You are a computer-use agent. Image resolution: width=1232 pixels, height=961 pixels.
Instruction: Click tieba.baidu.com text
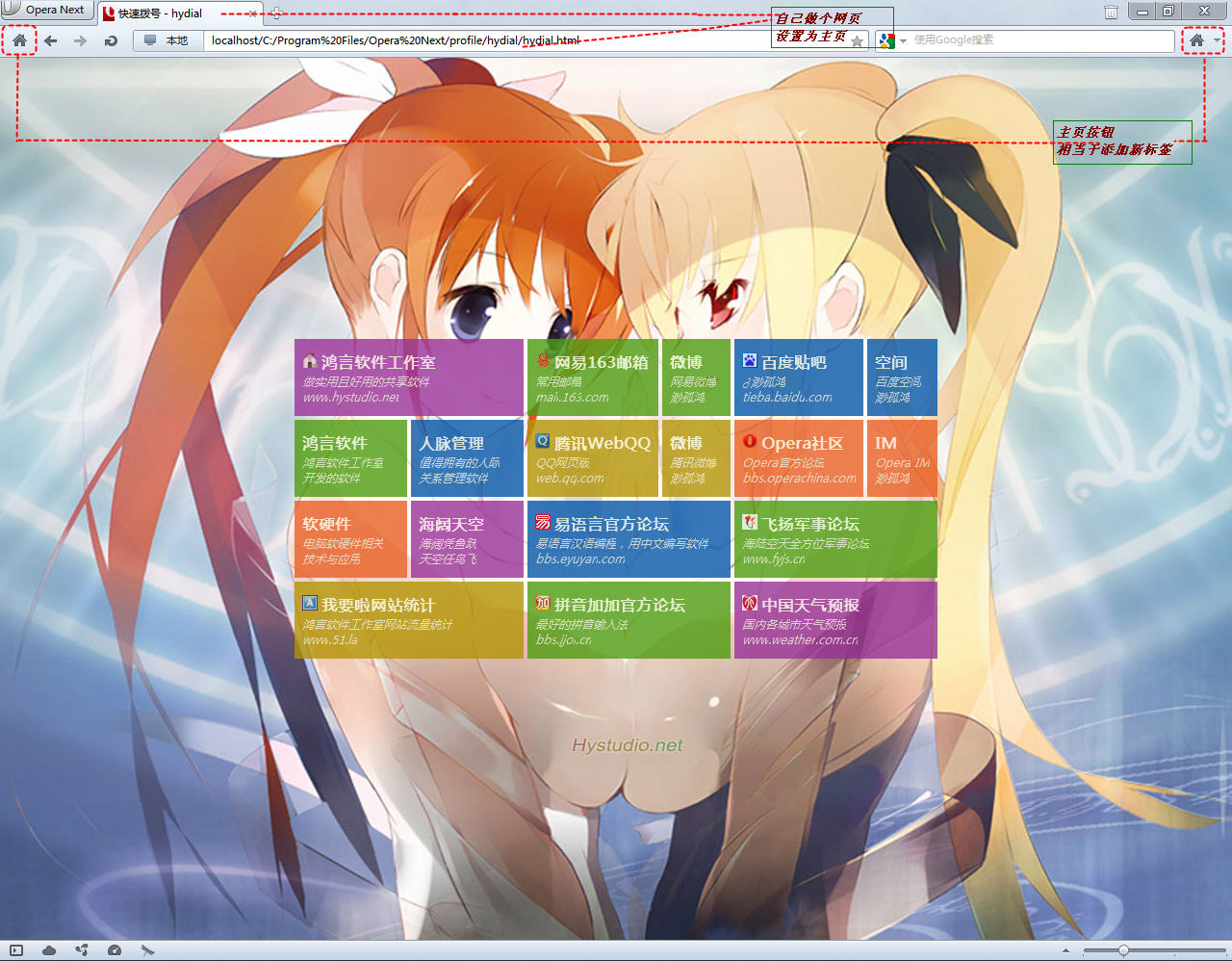pyautogui.click(x=787, y=398)
